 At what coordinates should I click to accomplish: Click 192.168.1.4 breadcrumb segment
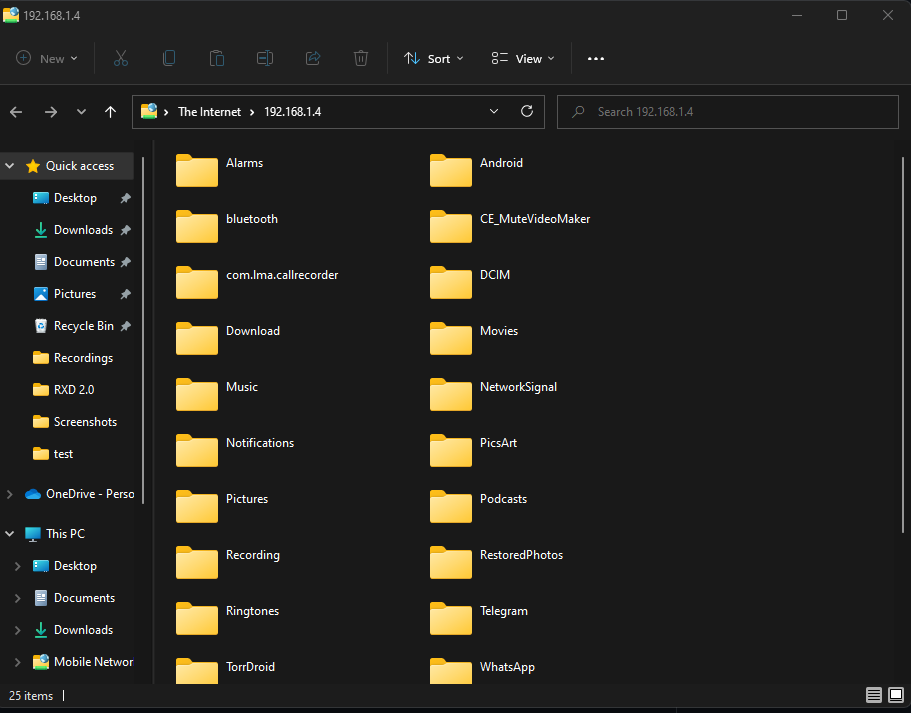pos(292,112)
